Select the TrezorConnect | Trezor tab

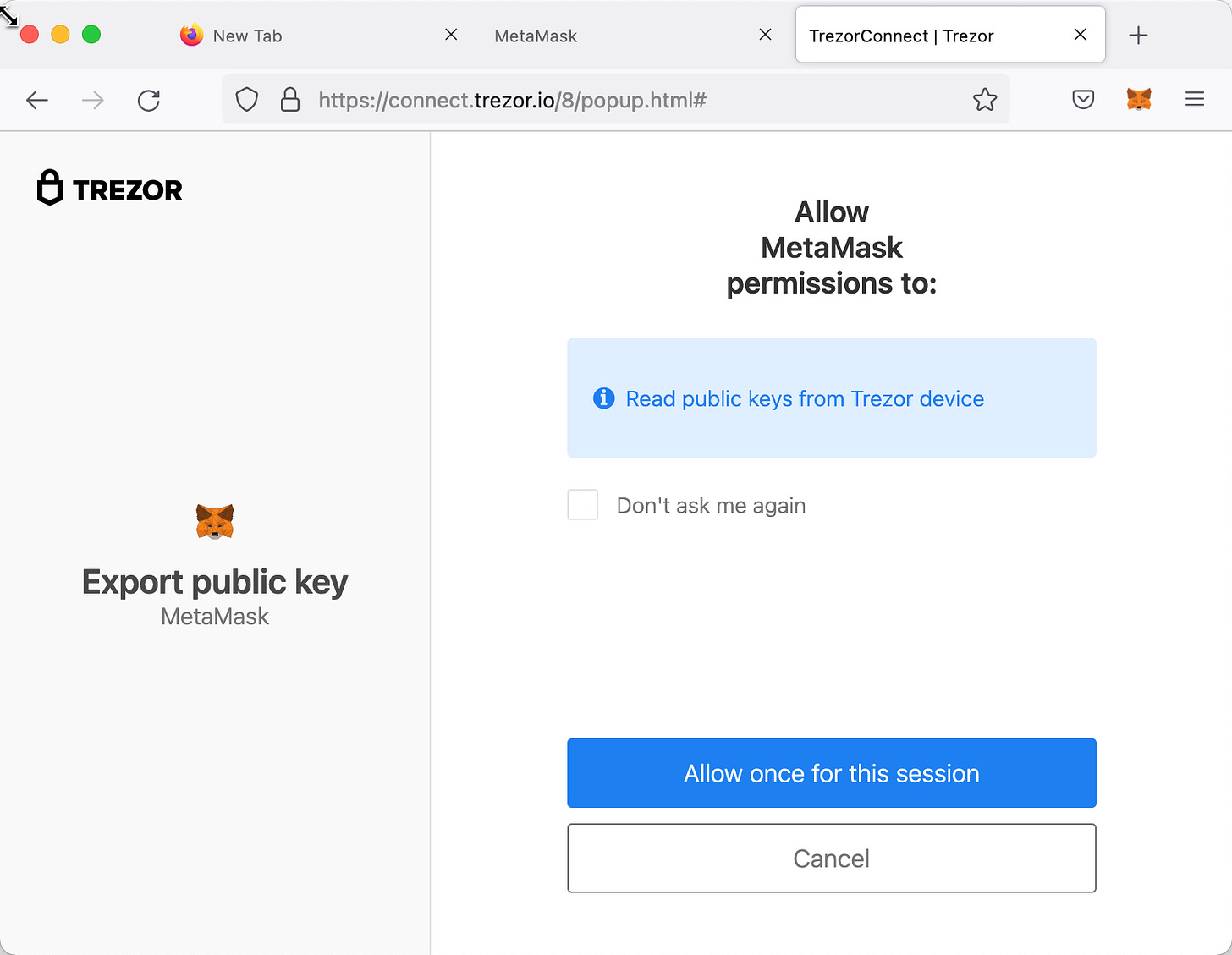click(950, 35)
